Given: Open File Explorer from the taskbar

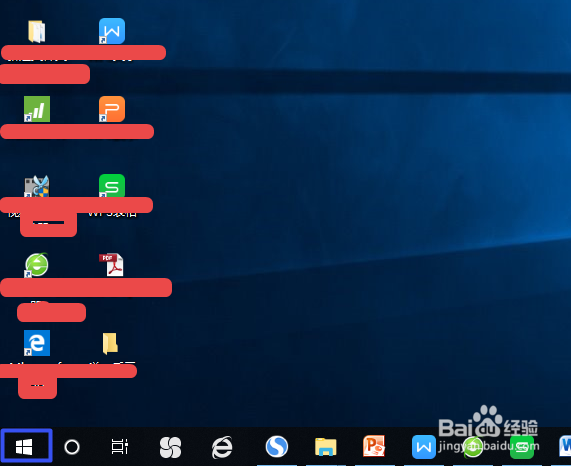Looking at the screenshot, I should 326,447.
